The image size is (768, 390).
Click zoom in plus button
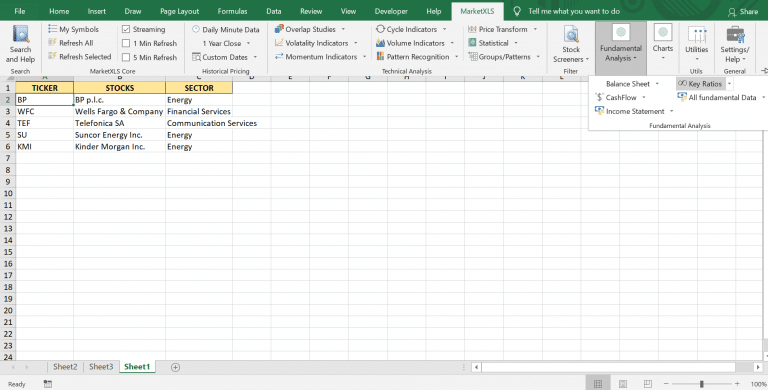(x=737, y=384)
